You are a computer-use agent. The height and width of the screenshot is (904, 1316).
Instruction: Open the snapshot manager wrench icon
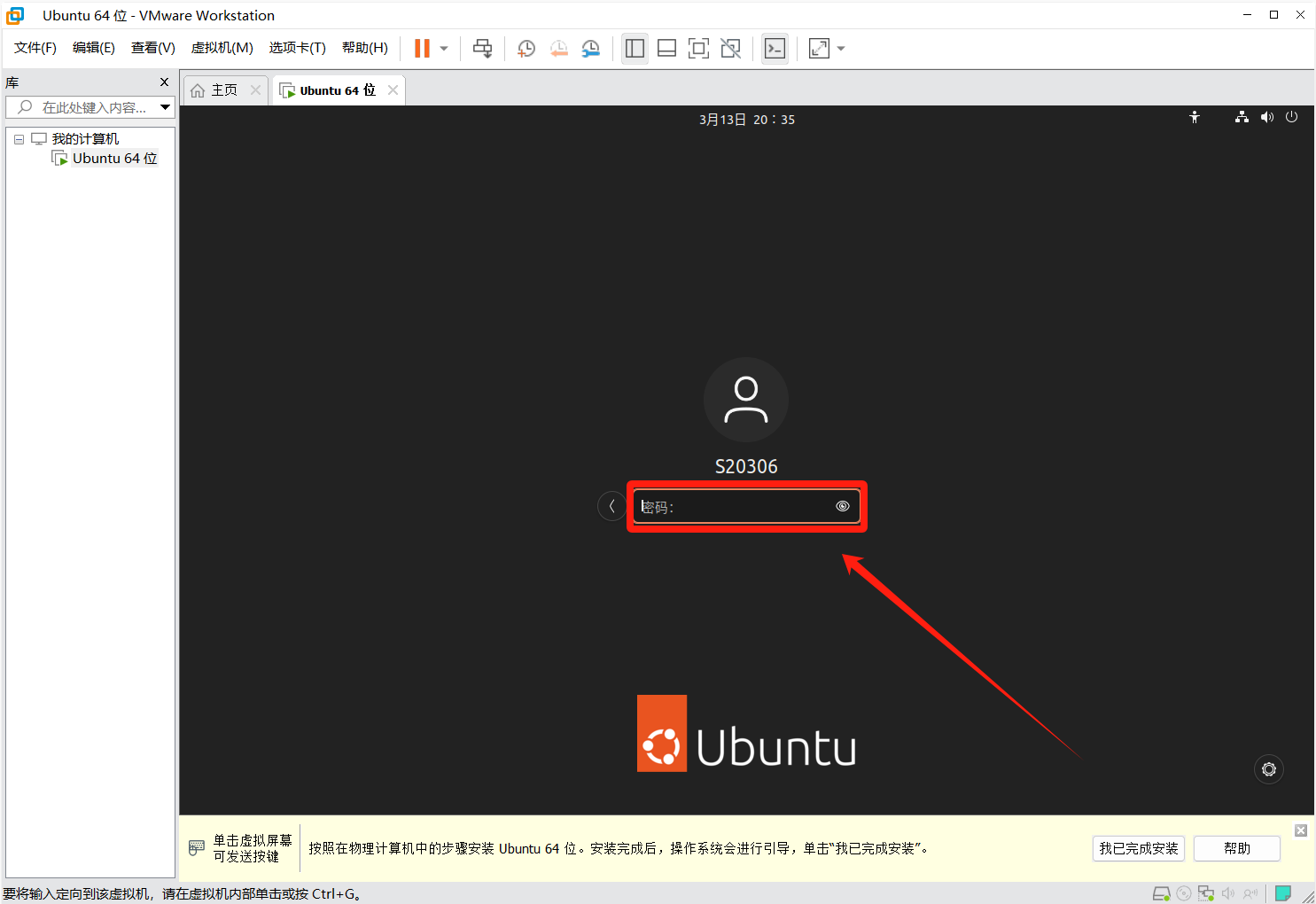tap(590, 49)
